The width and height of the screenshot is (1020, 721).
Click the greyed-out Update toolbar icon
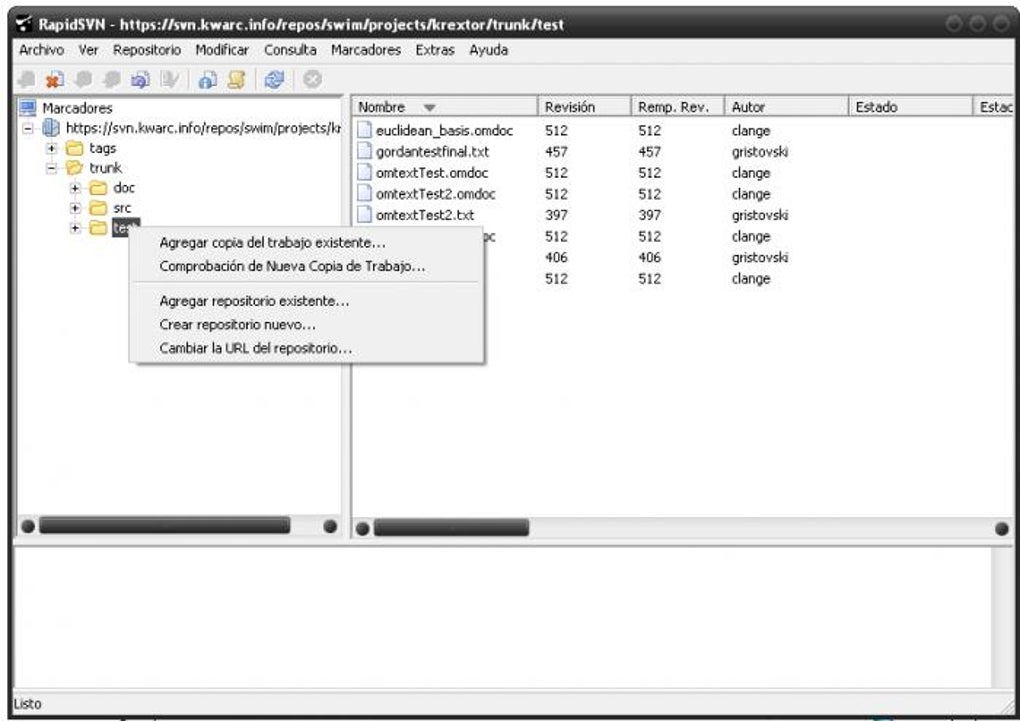click(x=83, y=79)
